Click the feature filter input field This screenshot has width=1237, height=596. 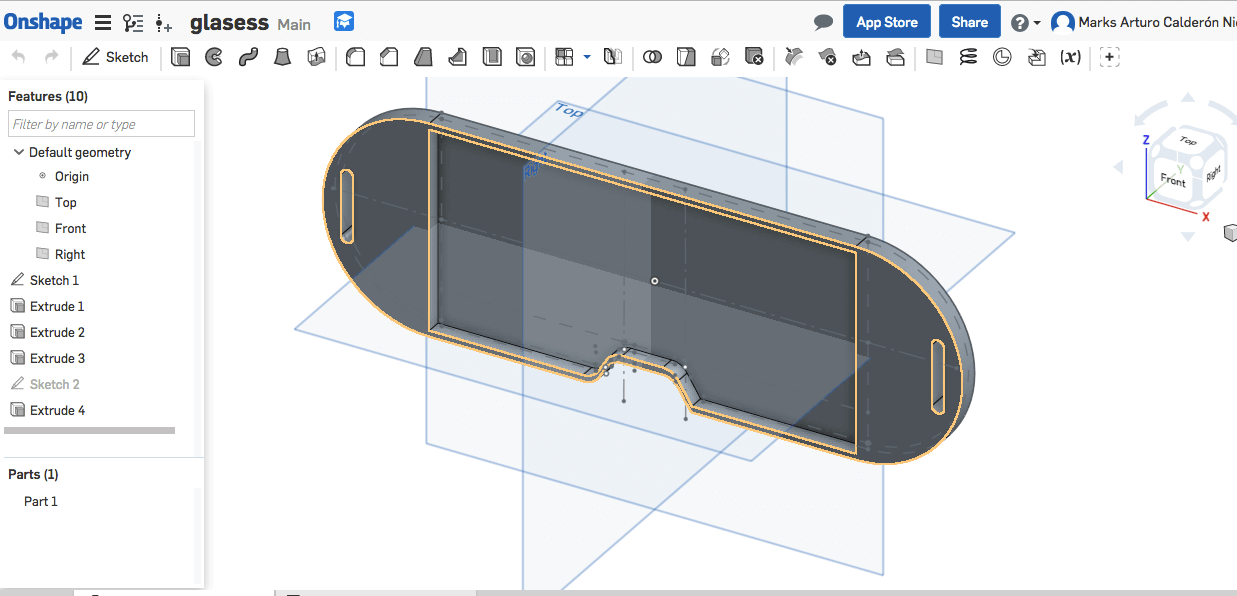(x=100, y=123)
